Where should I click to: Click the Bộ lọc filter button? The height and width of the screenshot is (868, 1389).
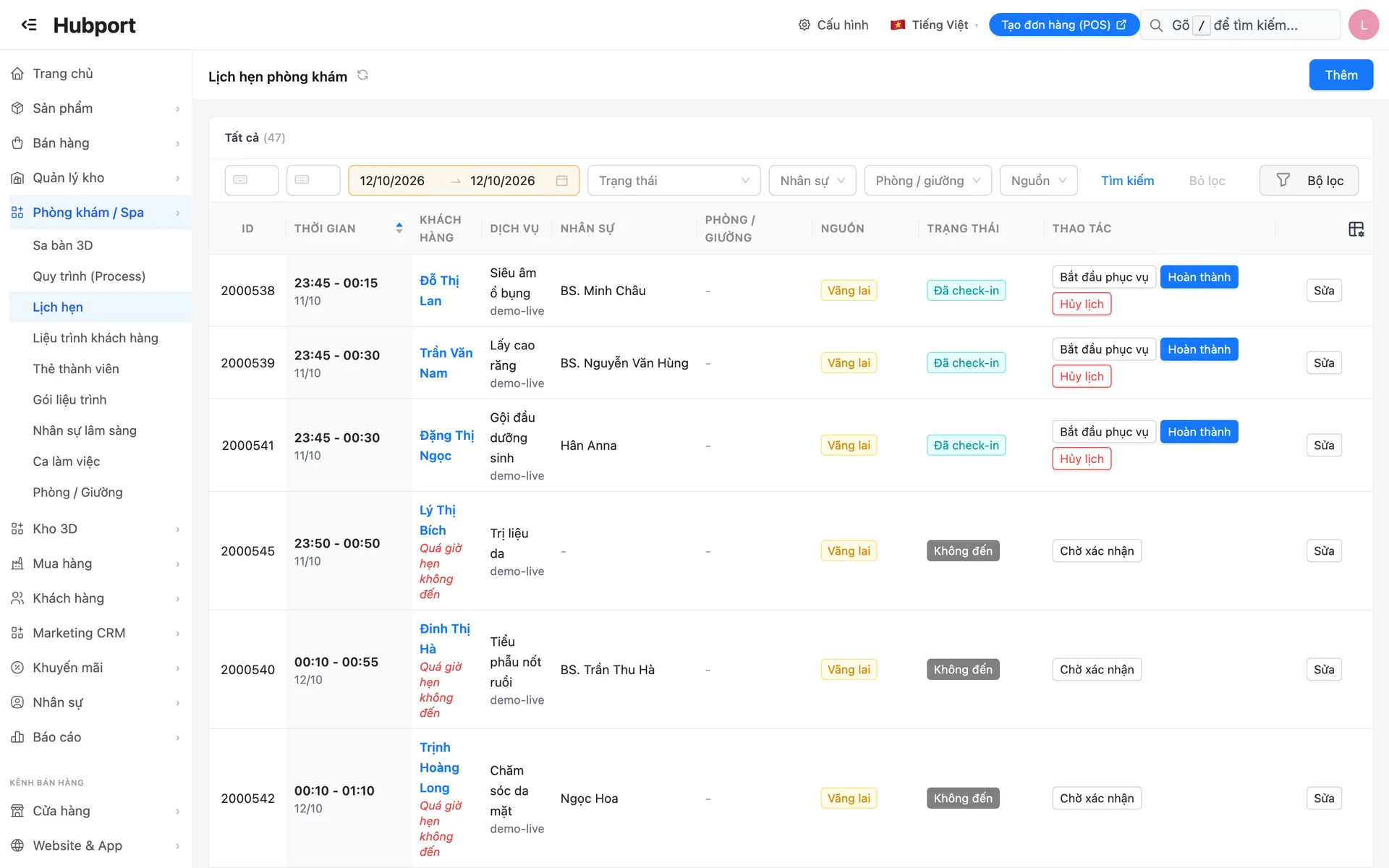click(x=1309, y=181)
